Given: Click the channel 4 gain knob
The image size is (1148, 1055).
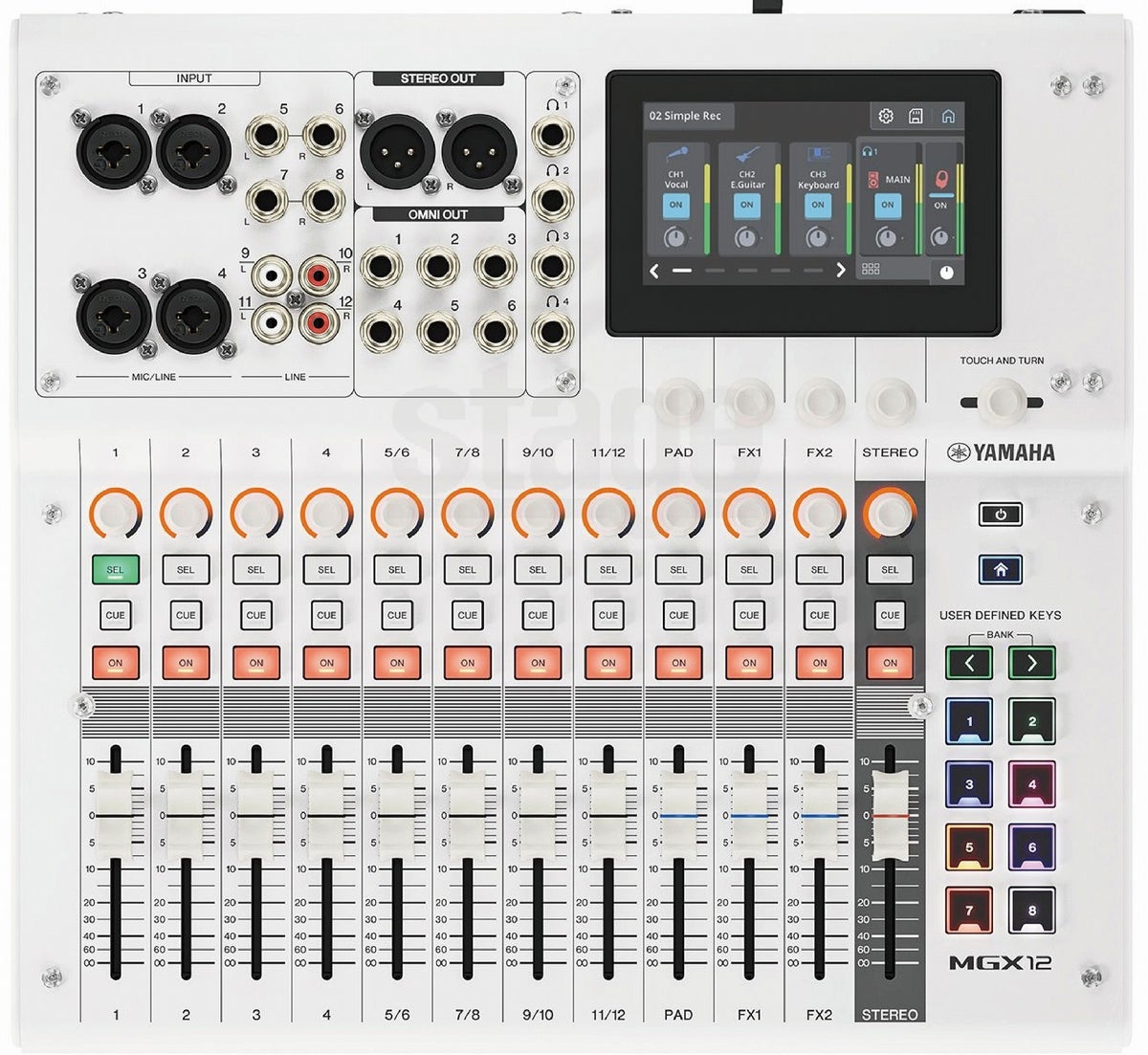Looking at the screenshot, I should (x=326, y=514).
